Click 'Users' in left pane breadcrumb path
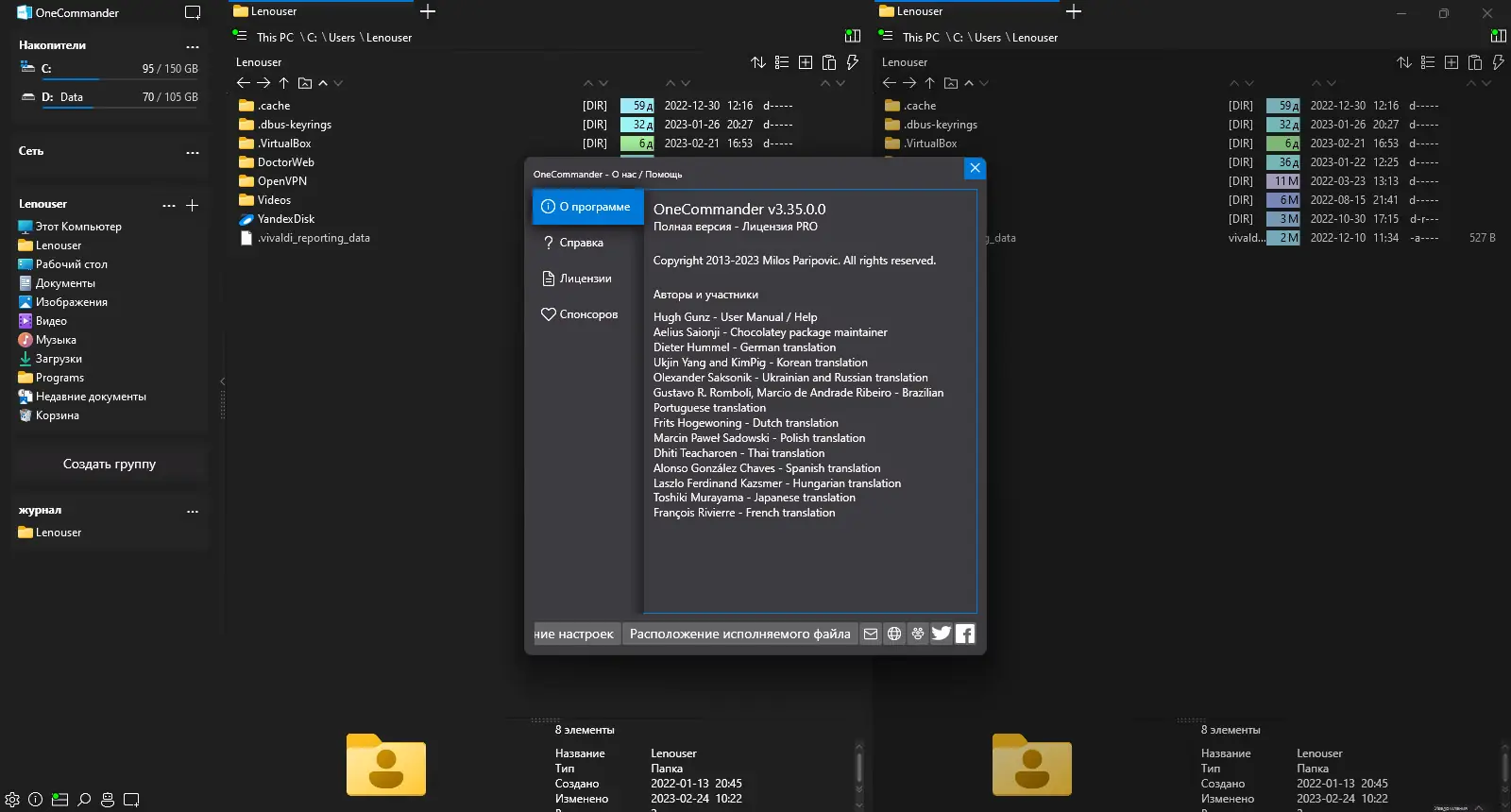Screen dimensions: 1511x812 342,38
